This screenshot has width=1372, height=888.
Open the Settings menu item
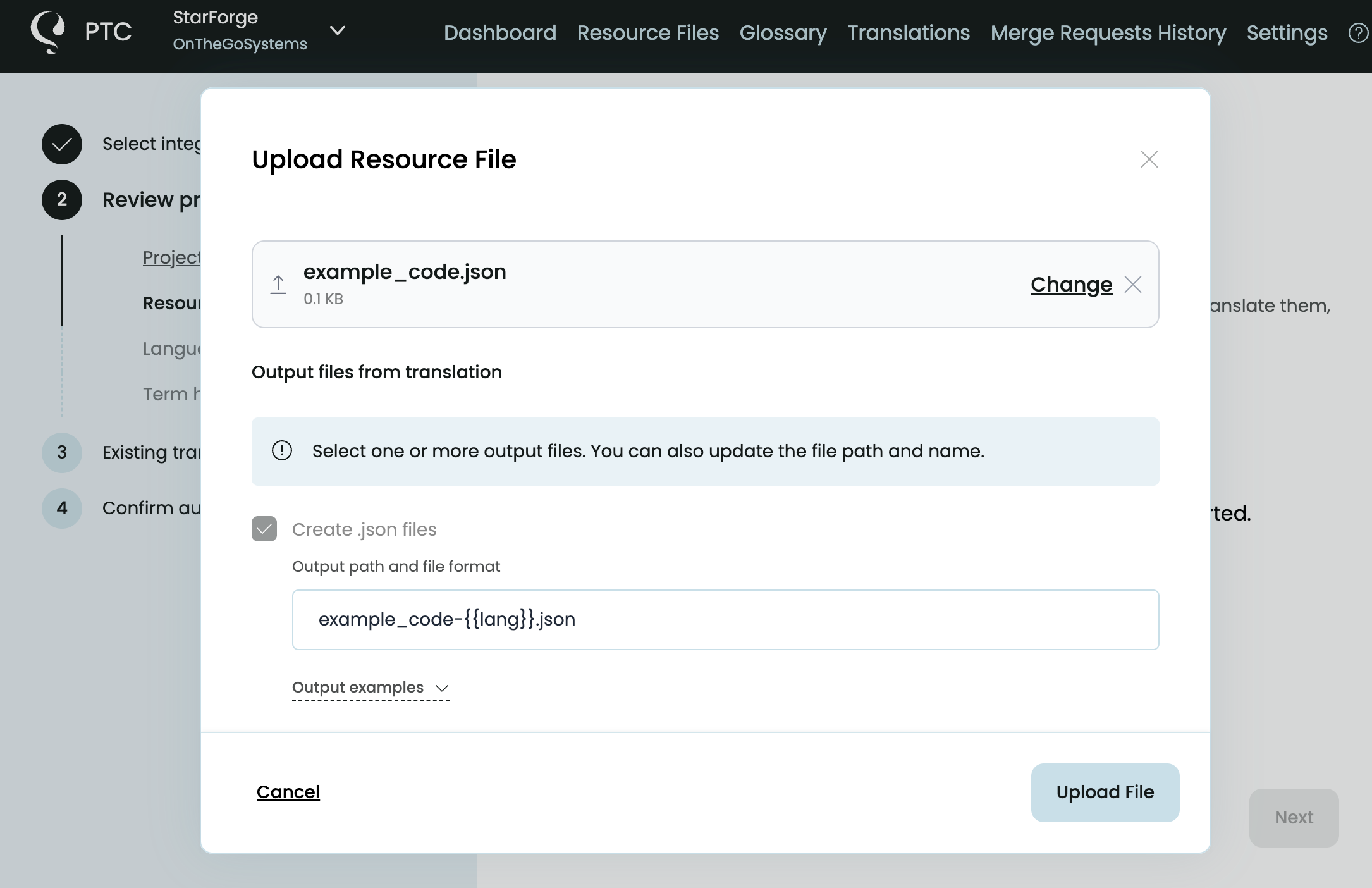[x=1287, y=33]
